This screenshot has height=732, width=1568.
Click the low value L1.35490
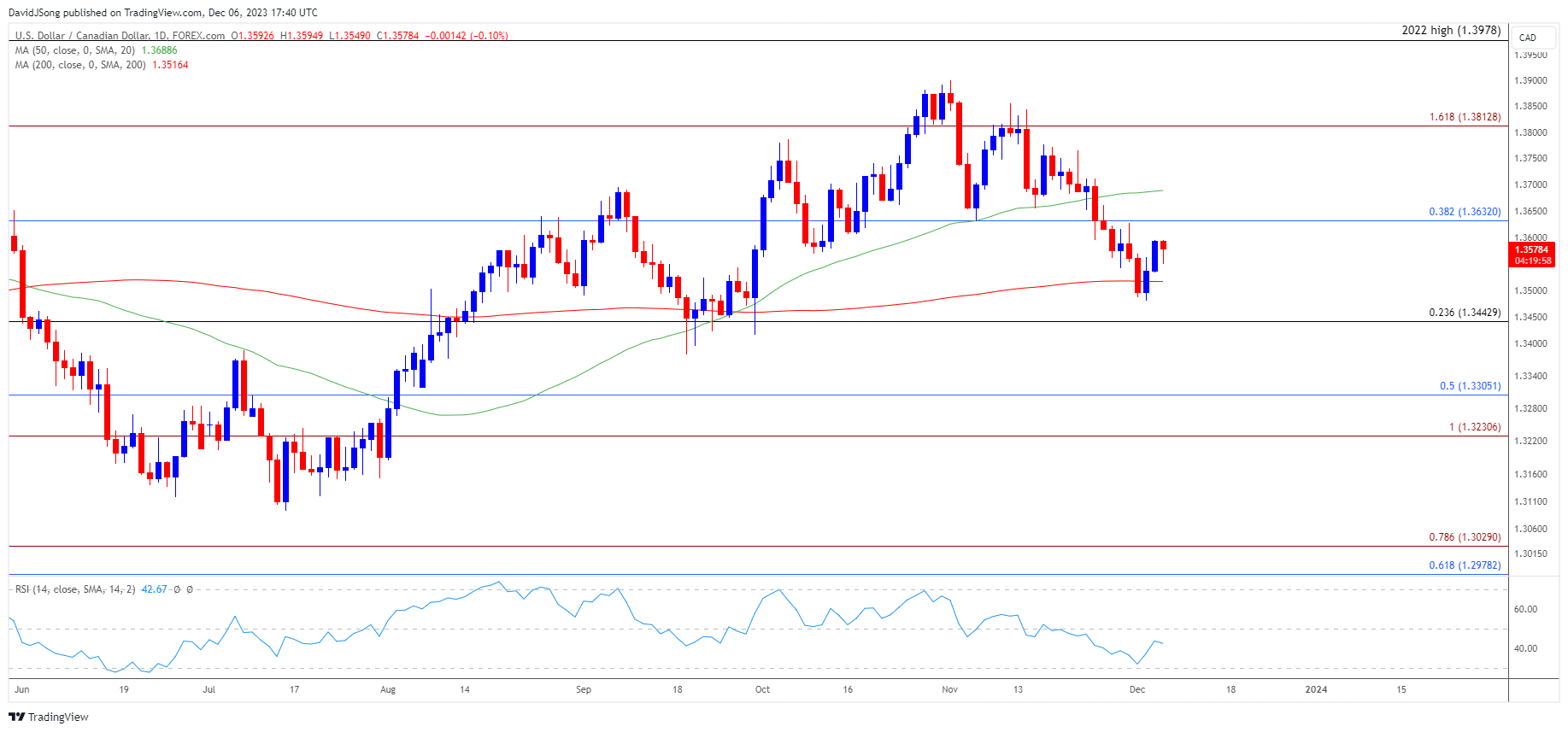point(349,36)
